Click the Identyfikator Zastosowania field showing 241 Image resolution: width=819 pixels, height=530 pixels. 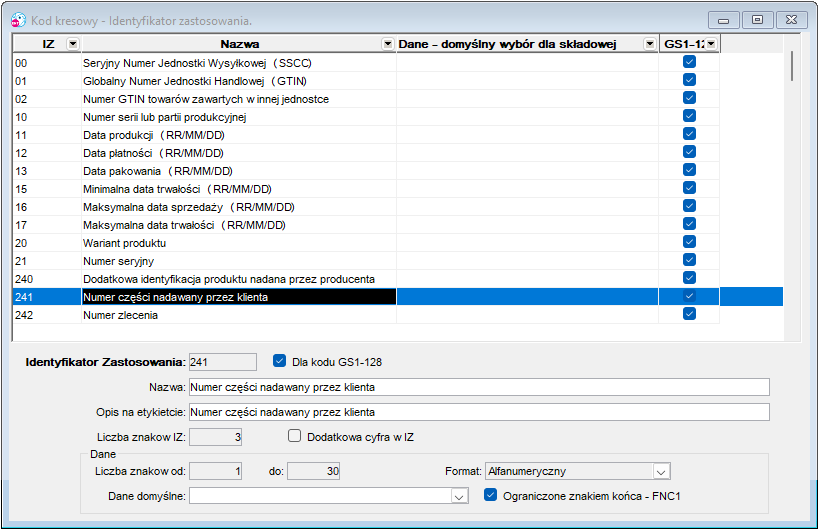[223, 362]
